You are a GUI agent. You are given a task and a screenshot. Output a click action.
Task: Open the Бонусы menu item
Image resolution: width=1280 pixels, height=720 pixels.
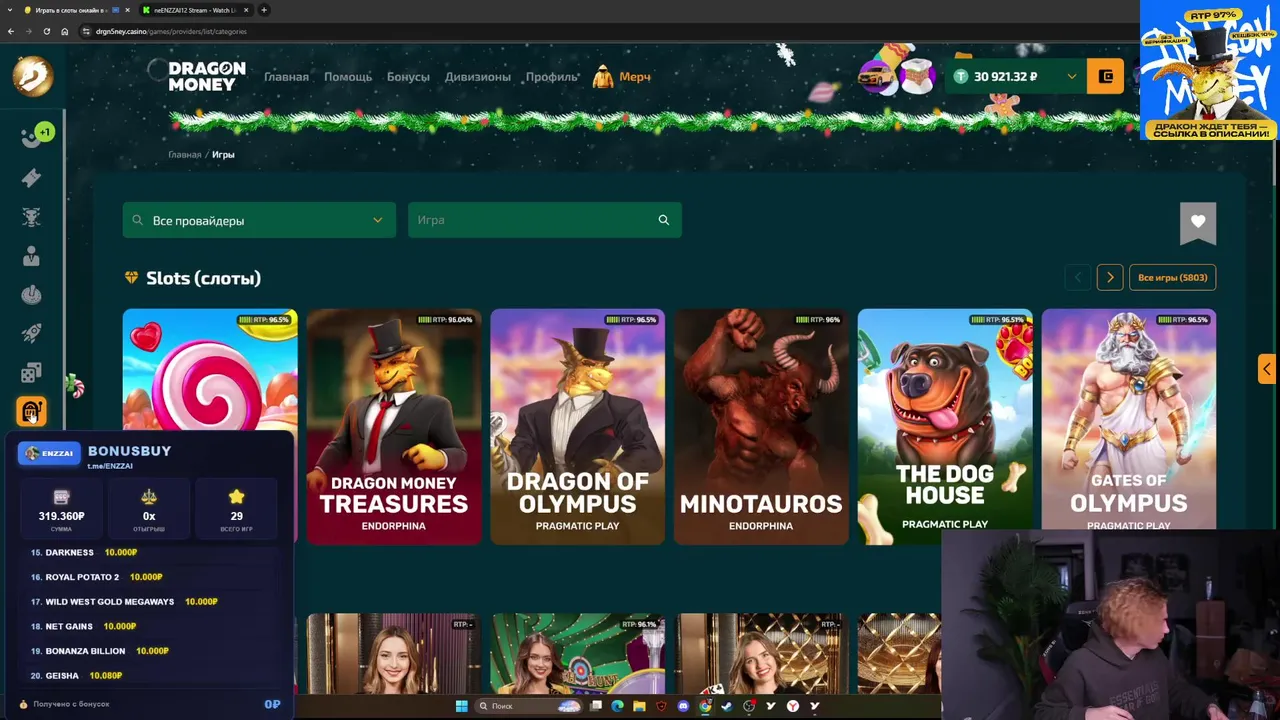tap(408, 77)
